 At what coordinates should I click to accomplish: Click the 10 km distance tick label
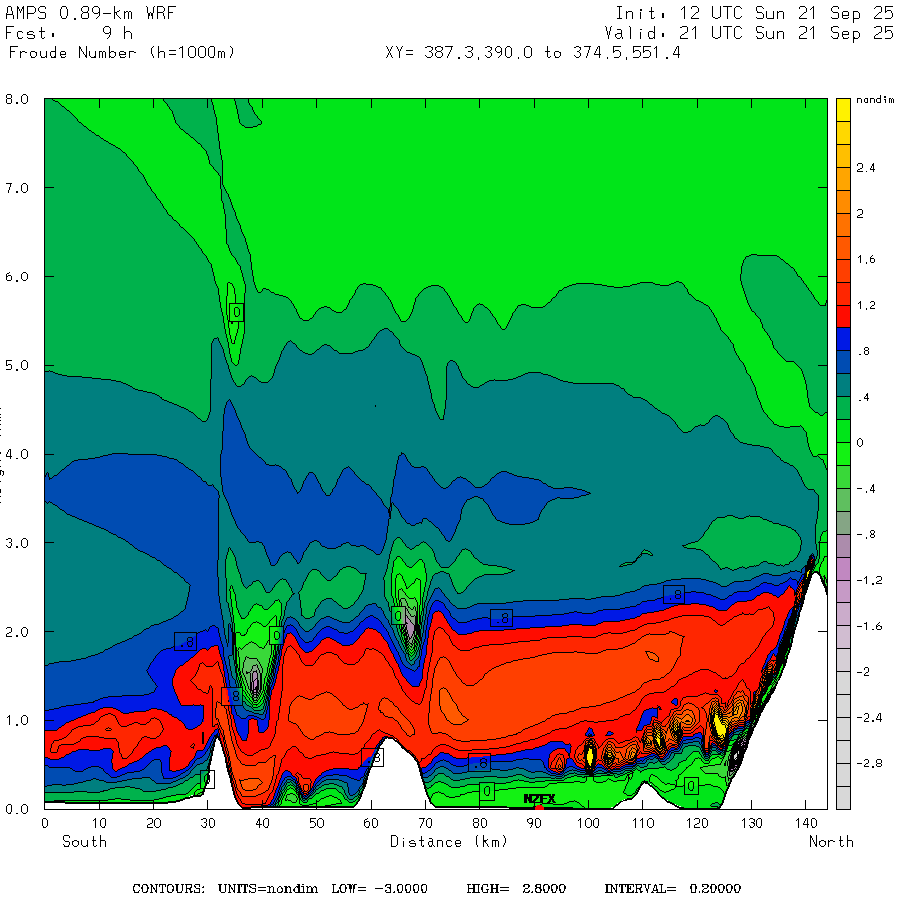click(99, 823)
